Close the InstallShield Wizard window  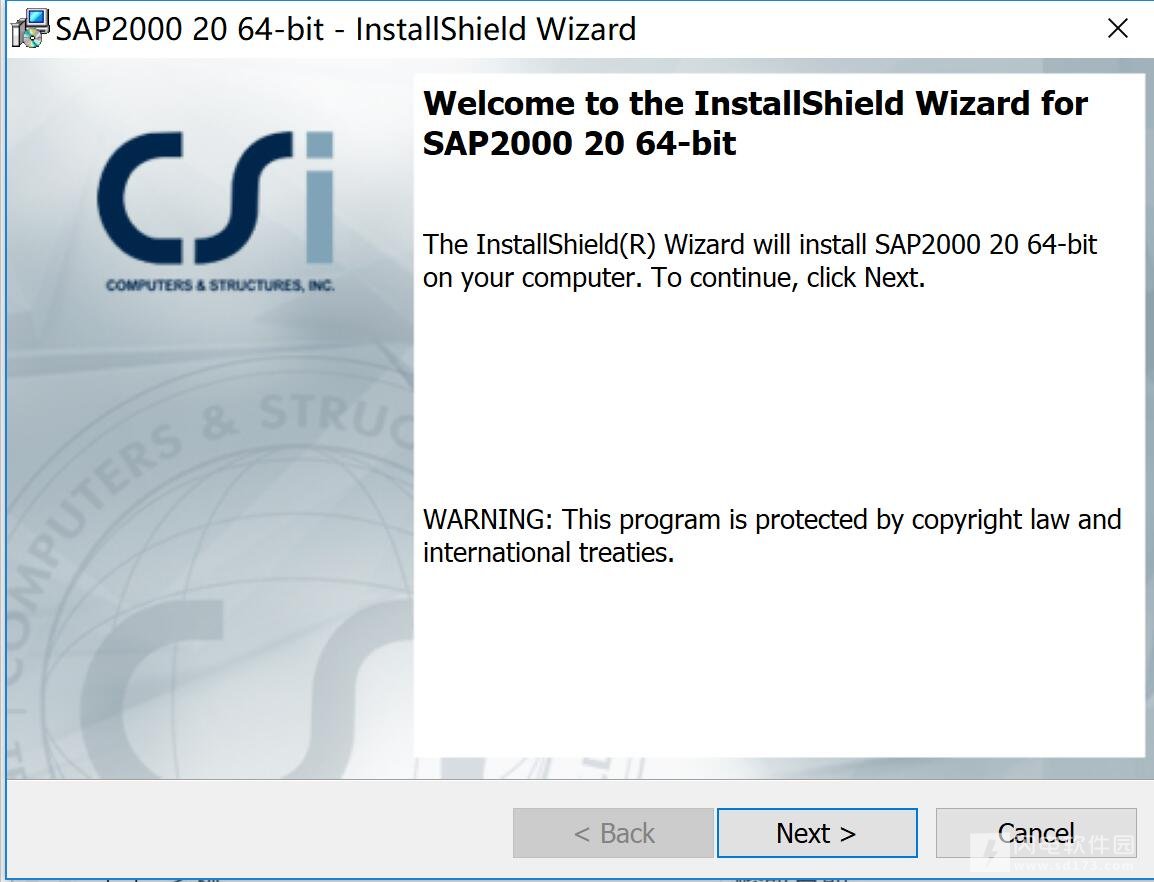tap(1117, 29)
